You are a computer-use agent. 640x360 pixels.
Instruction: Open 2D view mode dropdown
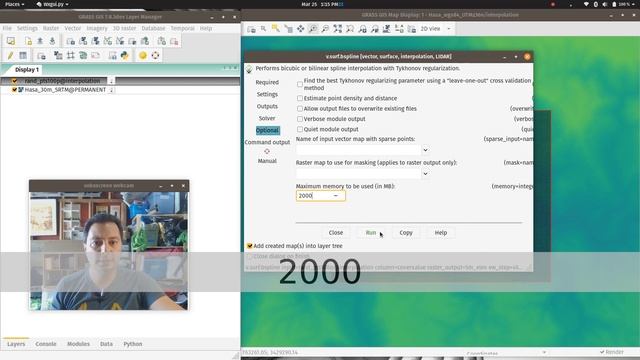pos(449,29)
